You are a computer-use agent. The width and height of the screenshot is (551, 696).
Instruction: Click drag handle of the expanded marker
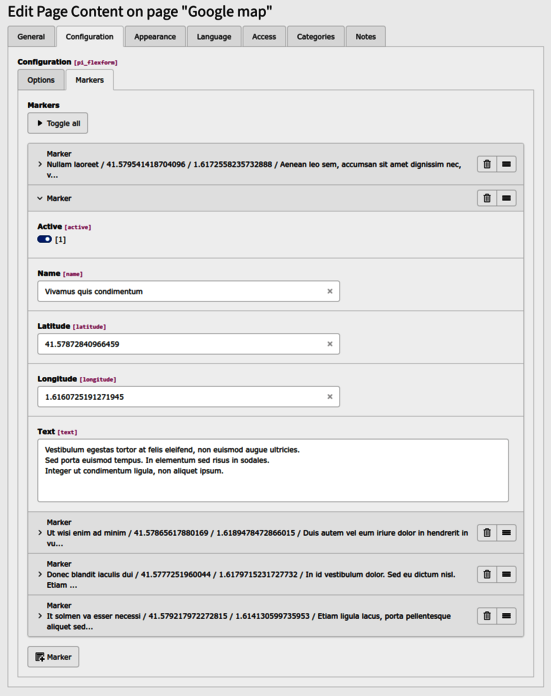506,198
